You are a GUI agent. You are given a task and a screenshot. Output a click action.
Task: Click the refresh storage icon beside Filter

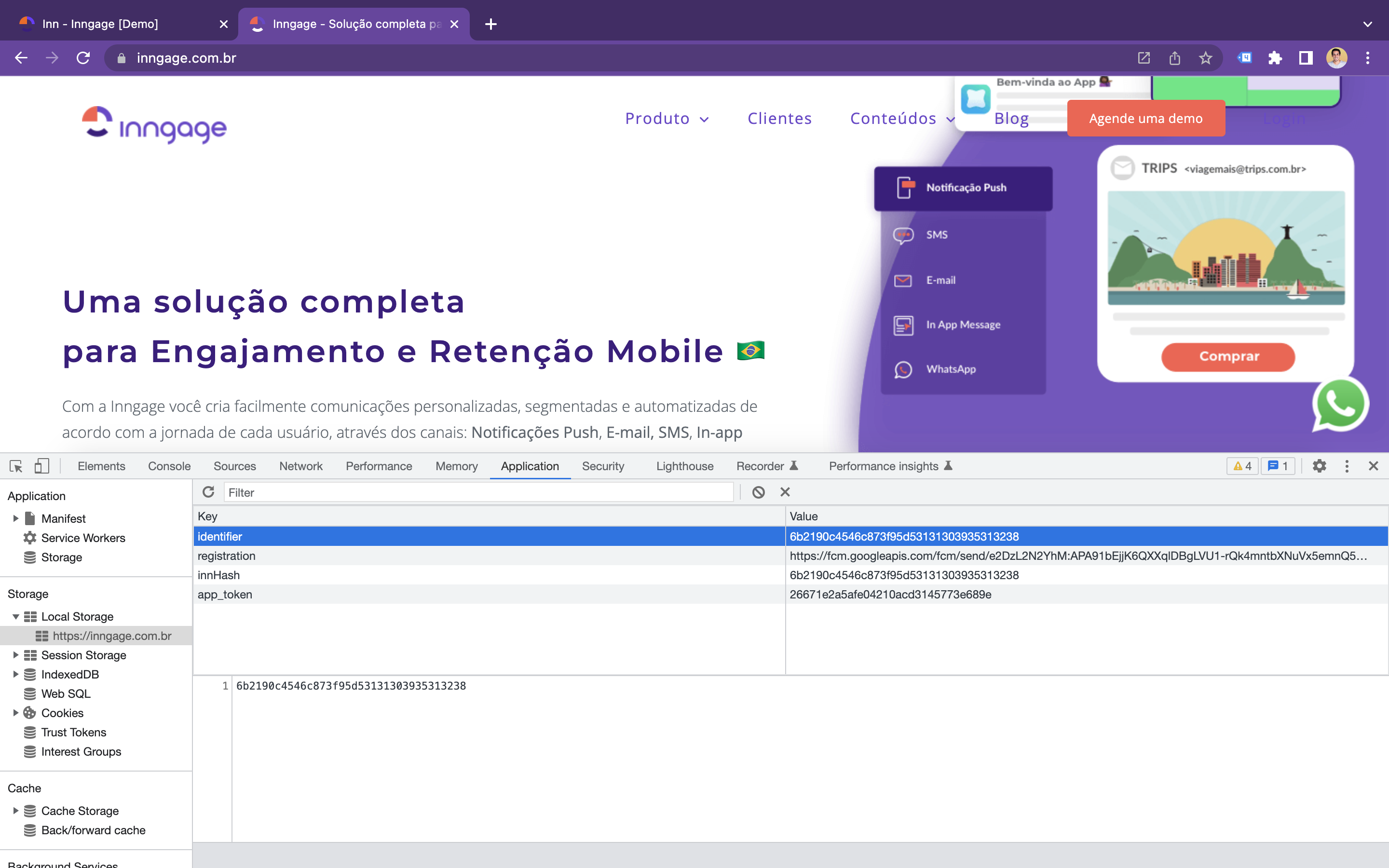tap(208, 492)
